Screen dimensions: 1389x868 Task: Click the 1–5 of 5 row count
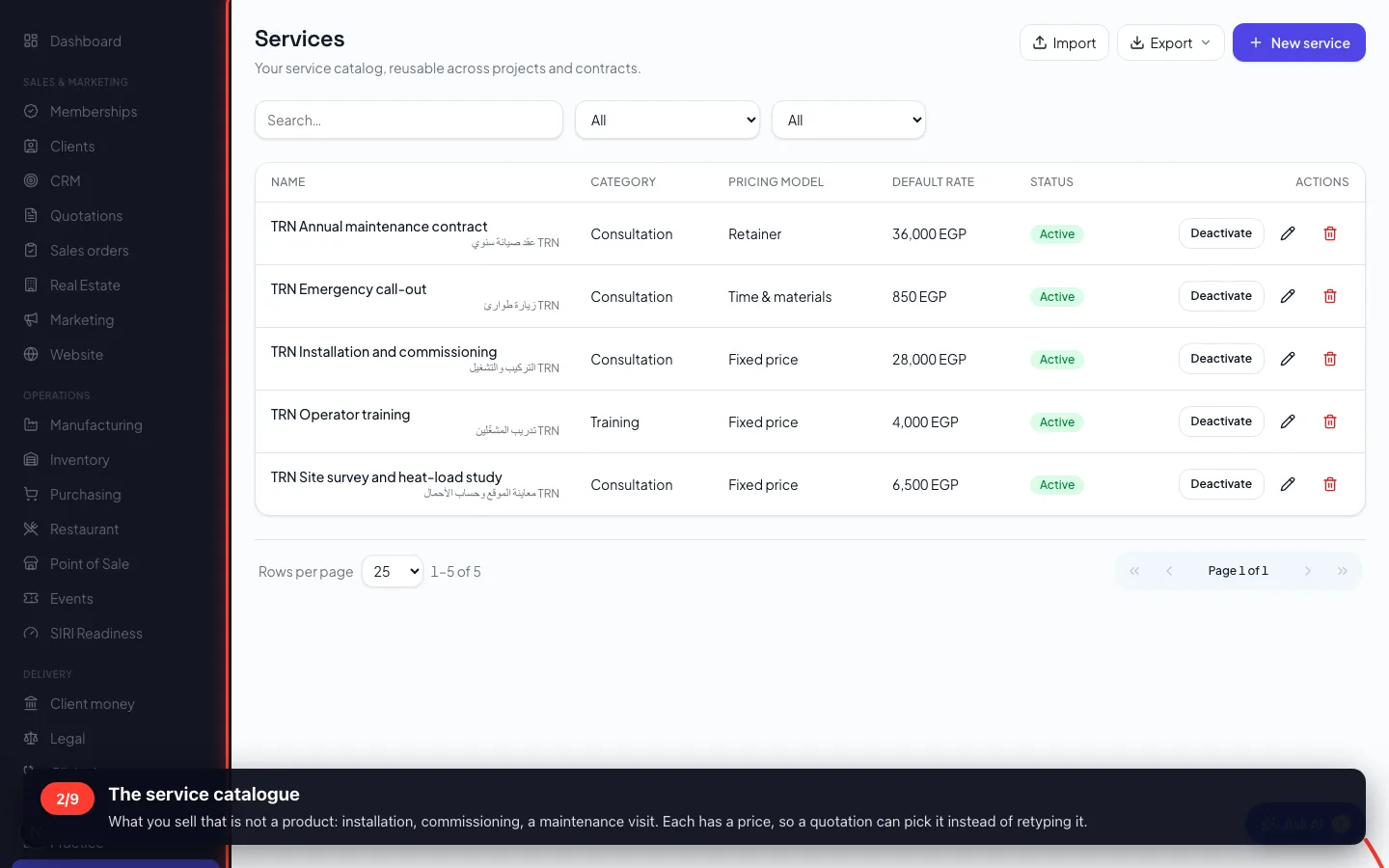tap(455, 572)
